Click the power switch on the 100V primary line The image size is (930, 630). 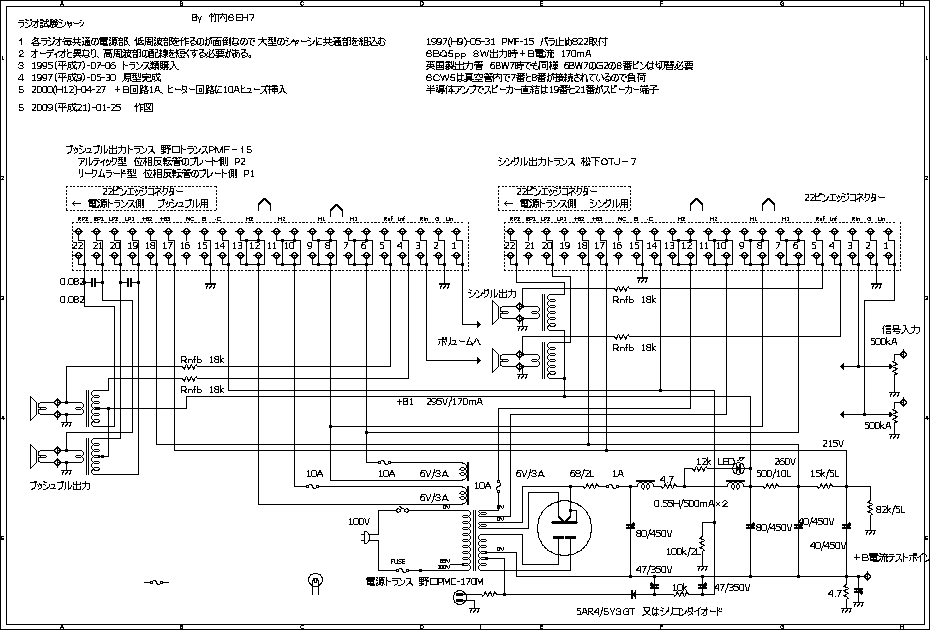[x=403, y=510]
